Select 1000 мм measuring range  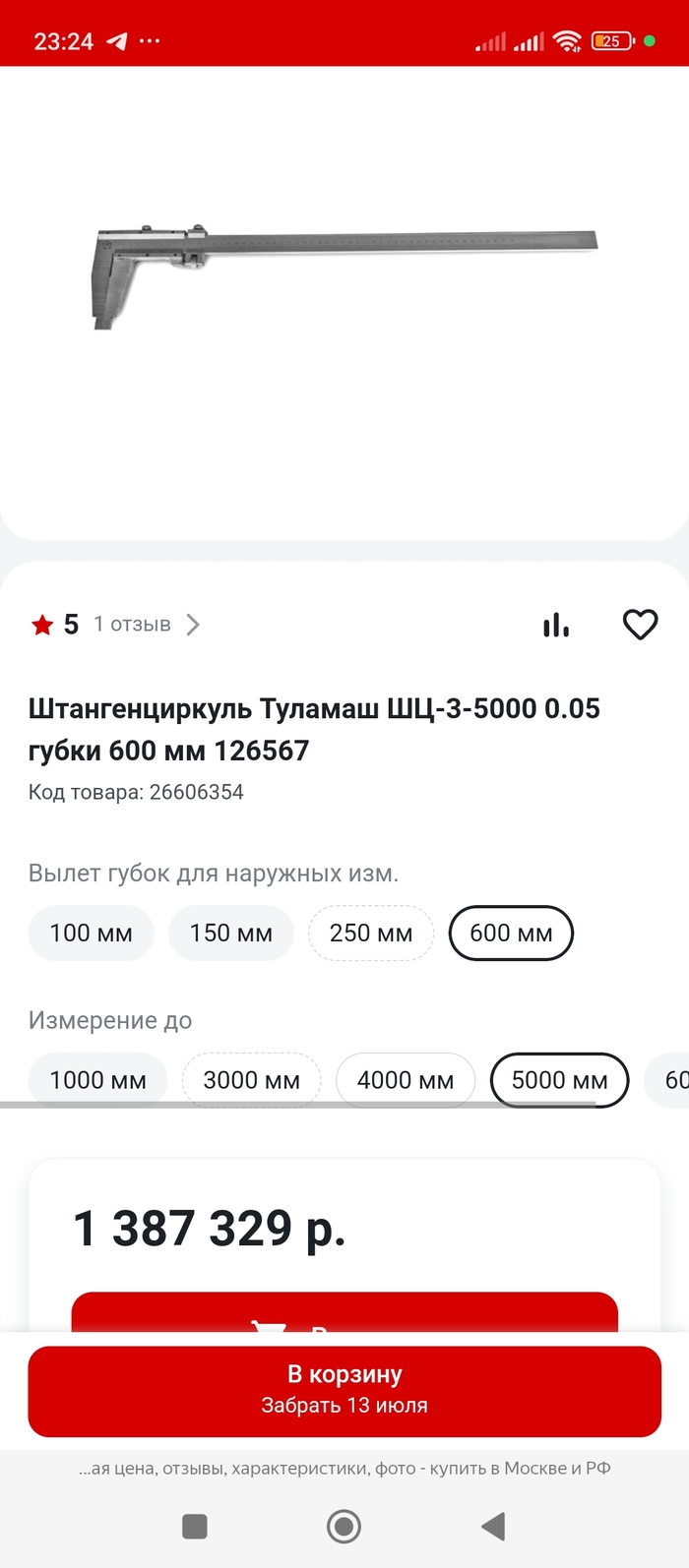(x=97, y=1079)
